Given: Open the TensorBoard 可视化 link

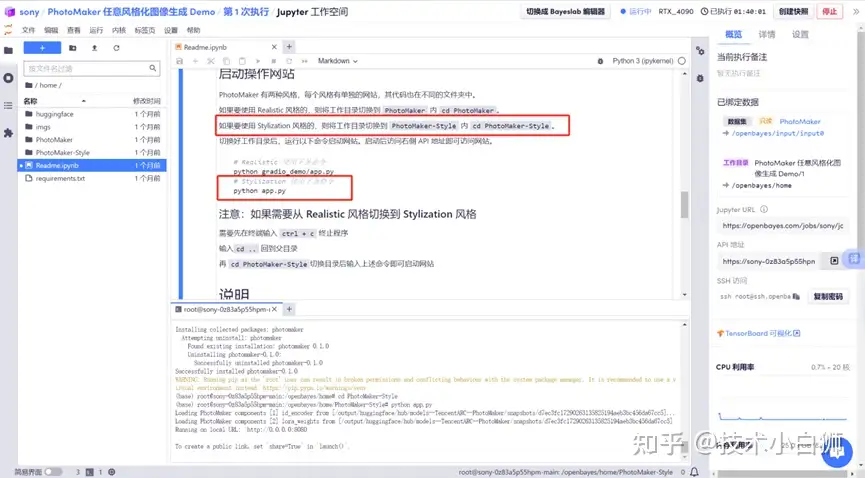Looking at the screenshot, I should (x=759, y=333).
